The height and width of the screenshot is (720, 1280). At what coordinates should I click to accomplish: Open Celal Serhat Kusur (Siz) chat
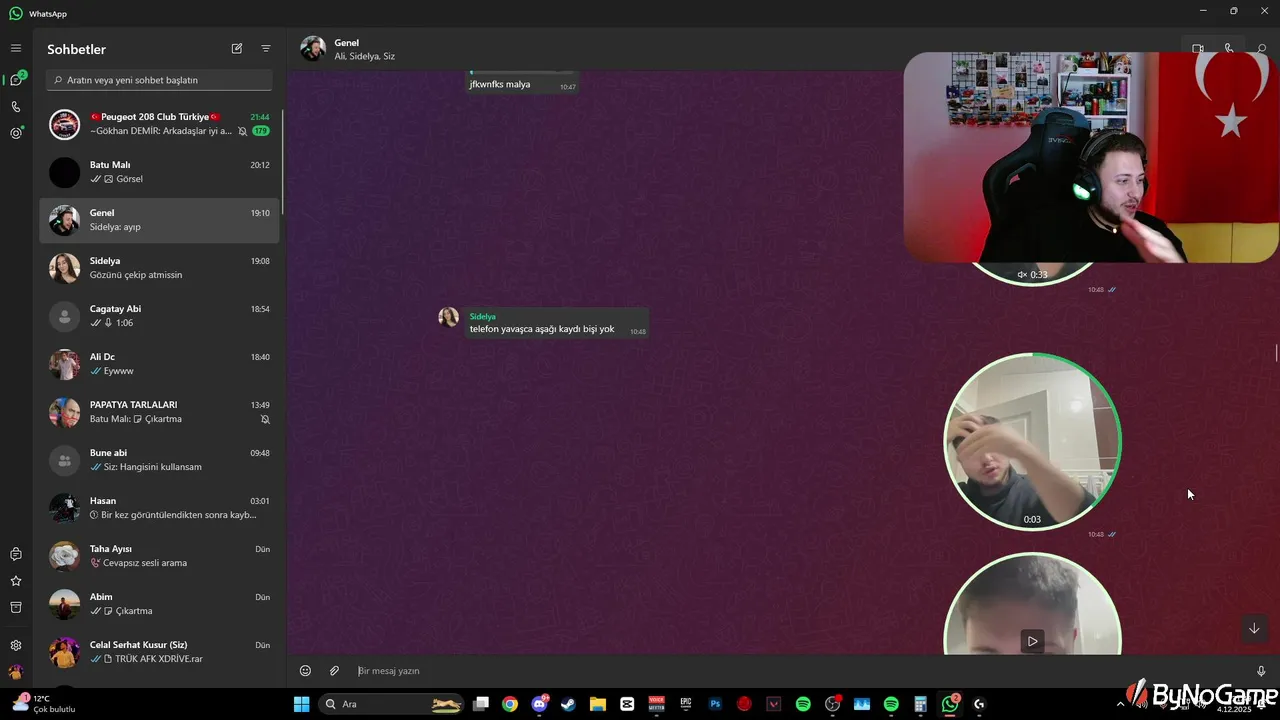[x=160, y=652]
